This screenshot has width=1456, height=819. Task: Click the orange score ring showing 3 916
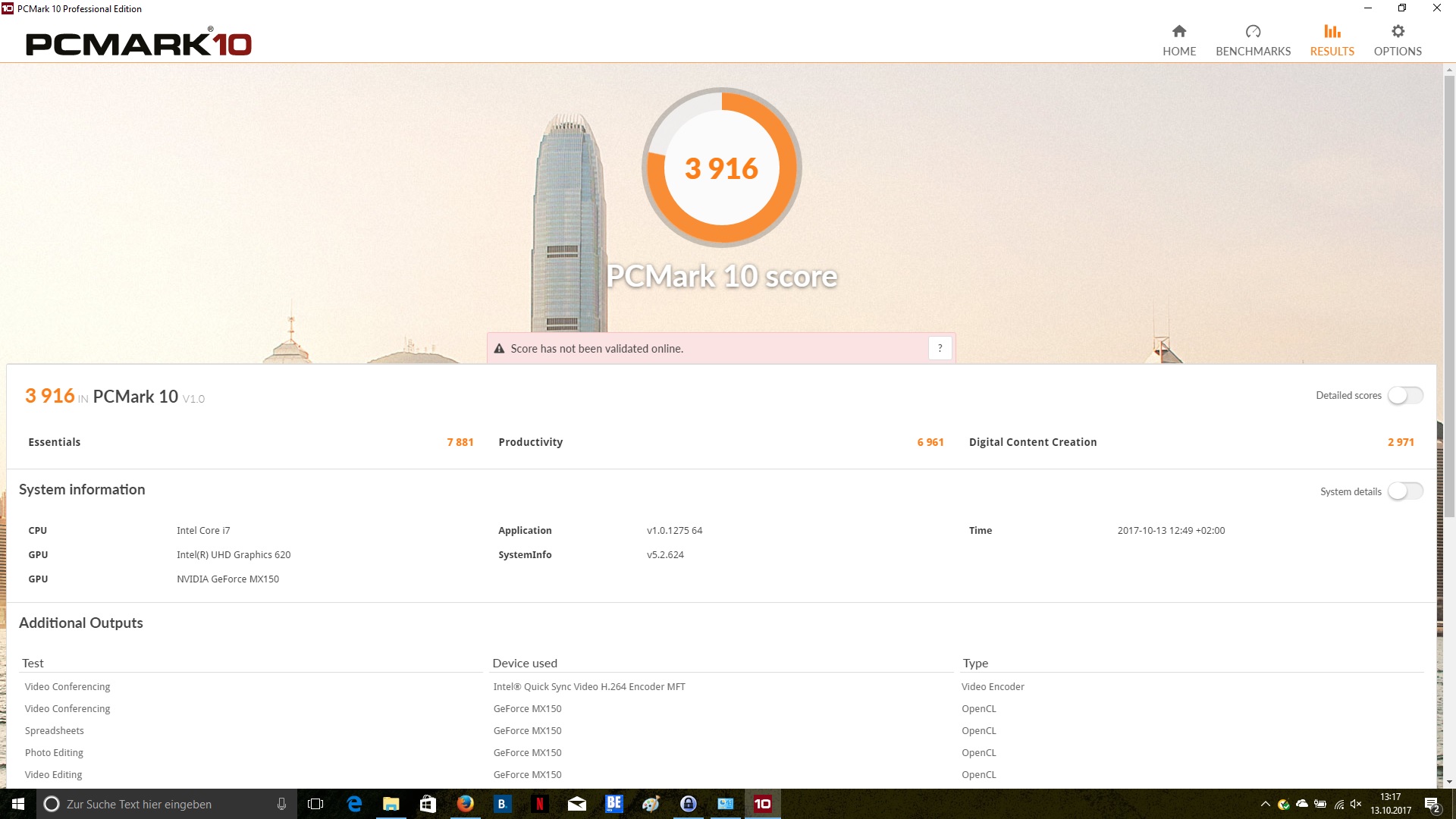click(x=721, y=168)
